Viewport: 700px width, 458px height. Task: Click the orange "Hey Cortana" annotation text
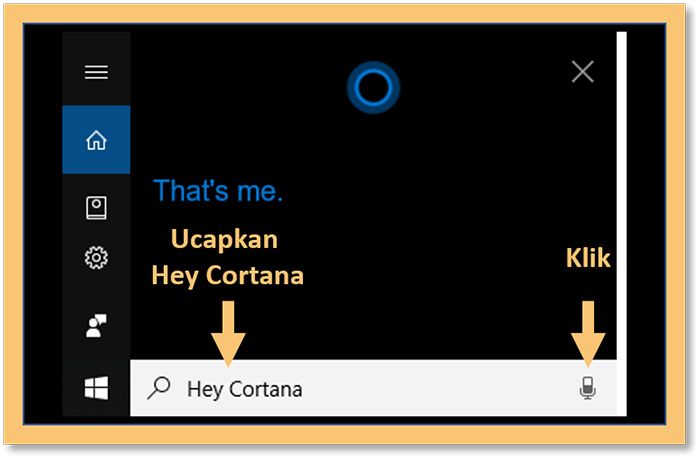point(228,275)
